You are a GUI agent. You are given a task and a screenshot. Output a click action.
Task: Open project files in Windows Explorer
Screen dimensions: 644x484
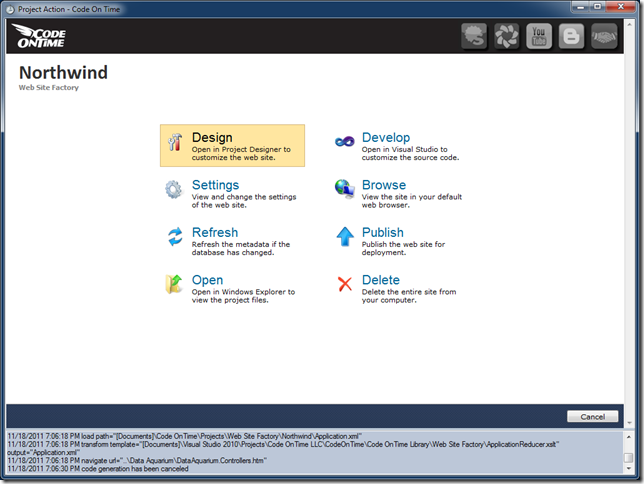tap(207, 280)
